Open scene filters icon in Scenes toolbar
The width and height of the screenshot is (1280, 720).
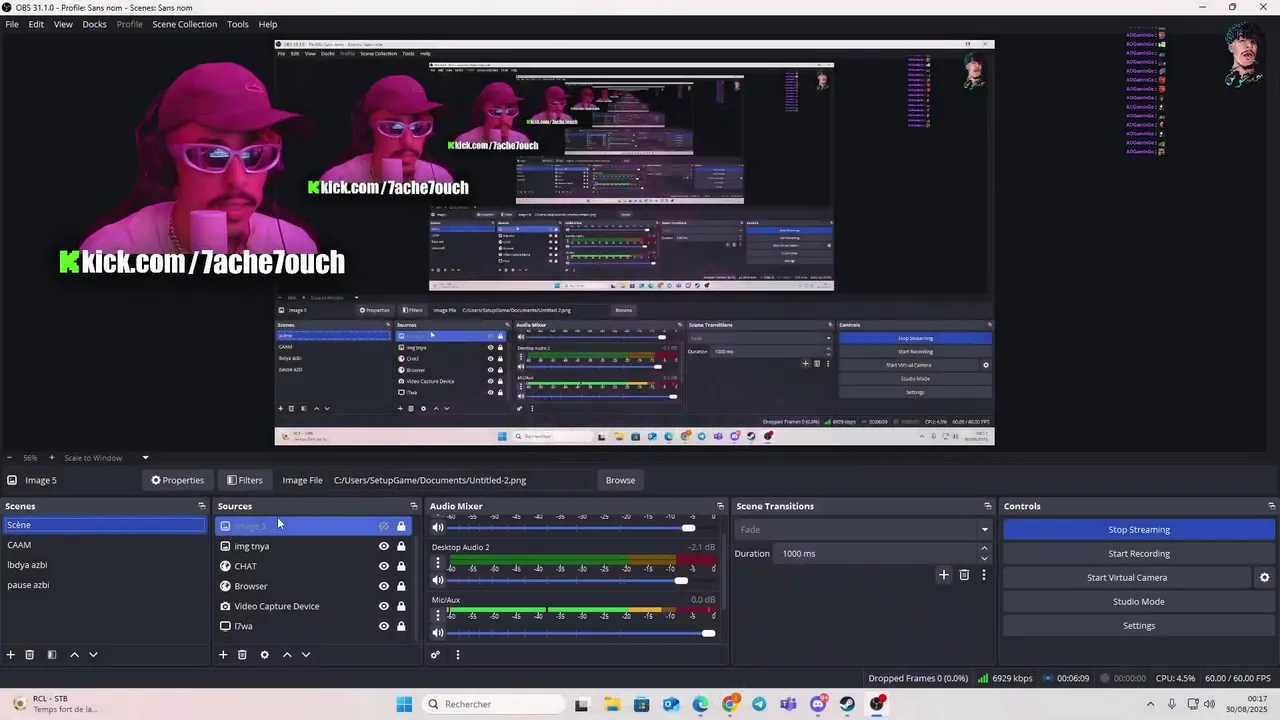coord(52,655)
